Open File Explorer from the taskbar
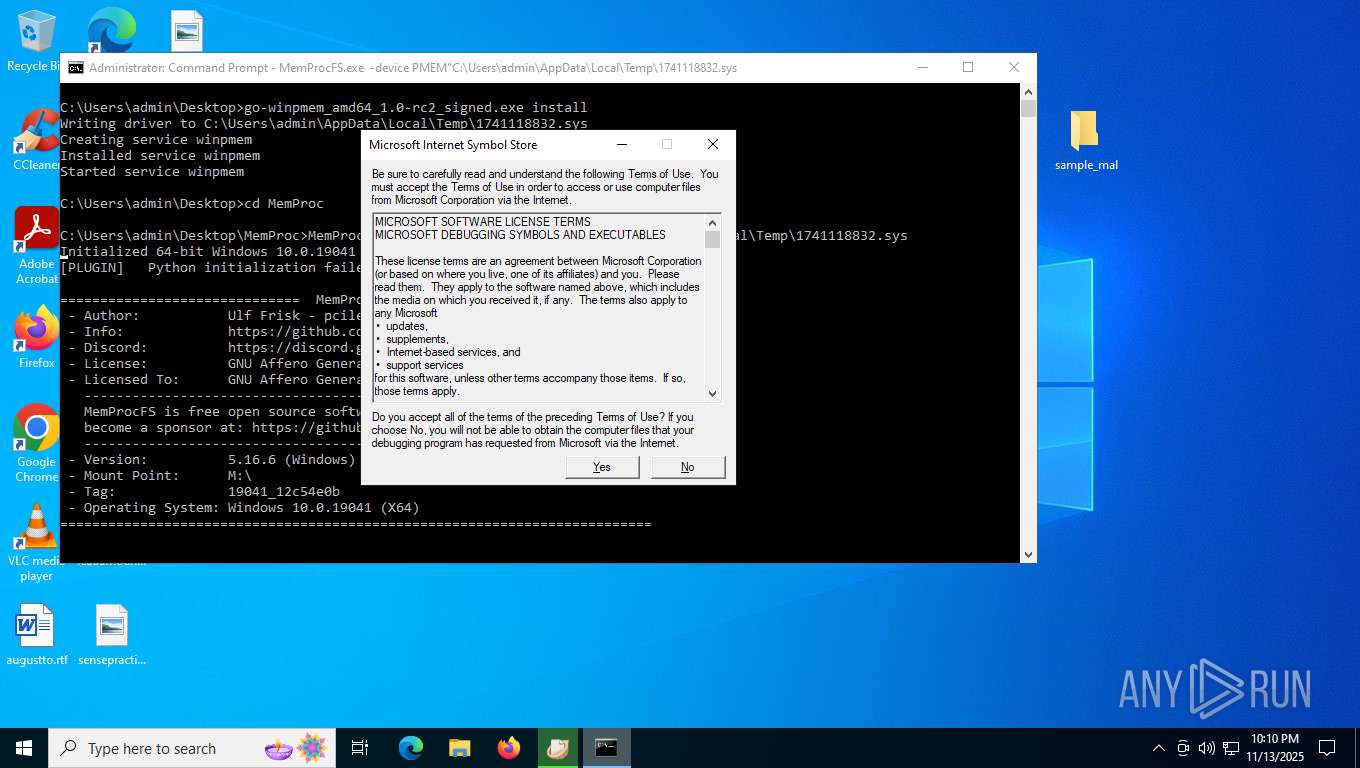Viewport: 1360px width, 768px height. [x=459, y=748]
